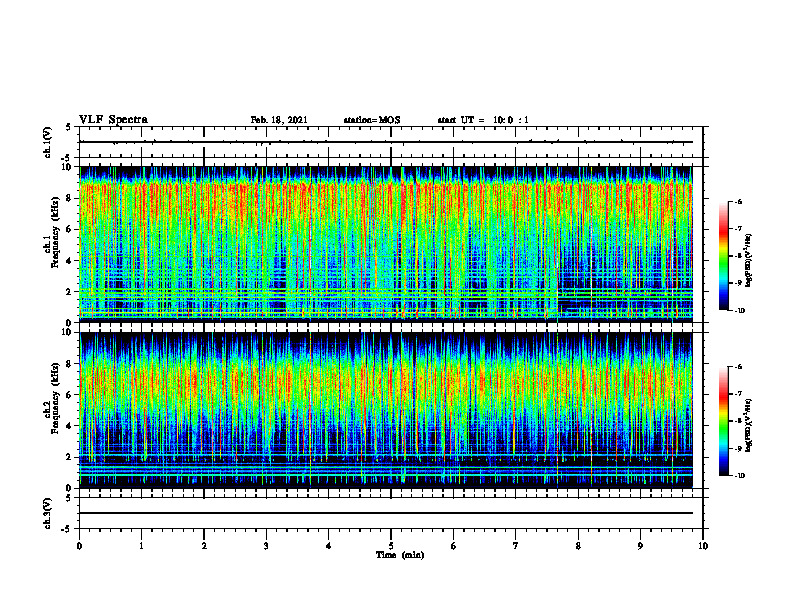Click the "ch.1(V)" axis label at top

point(47,142)
